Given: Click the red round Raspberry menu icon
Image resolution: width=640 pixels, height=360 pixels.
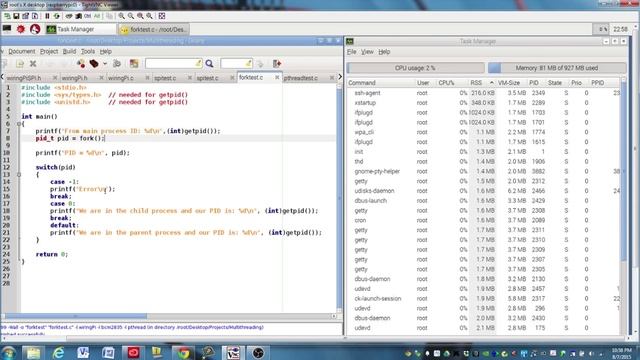Looking at the screenshot, I should 35,29.
